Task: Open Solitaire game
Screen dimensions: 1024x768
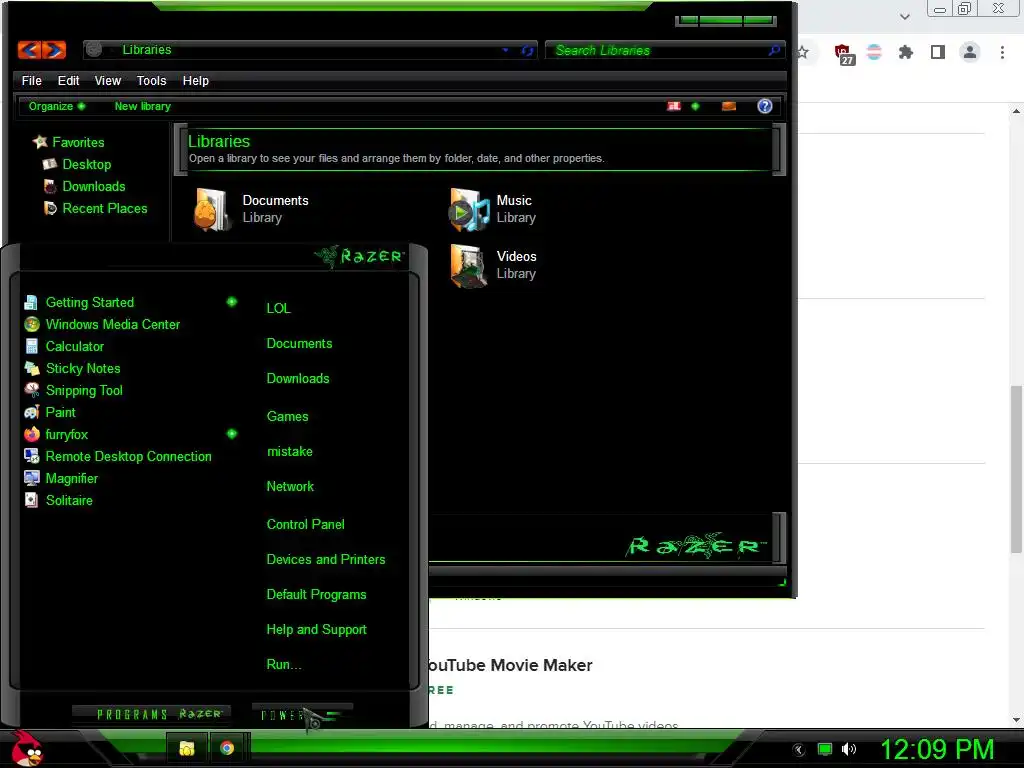Action: click(x=58, y=501)
